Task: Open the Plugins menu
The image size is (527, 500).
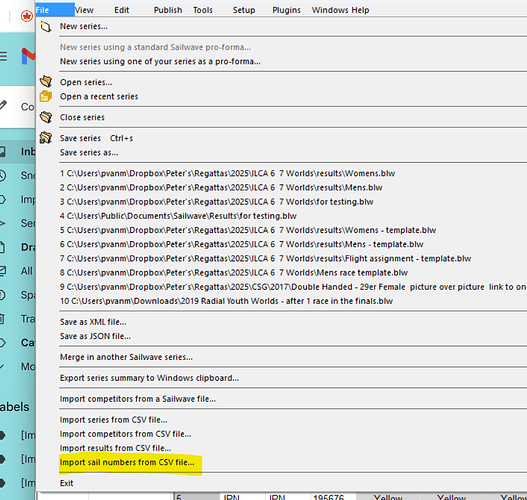Action: (x=286, y=10)
